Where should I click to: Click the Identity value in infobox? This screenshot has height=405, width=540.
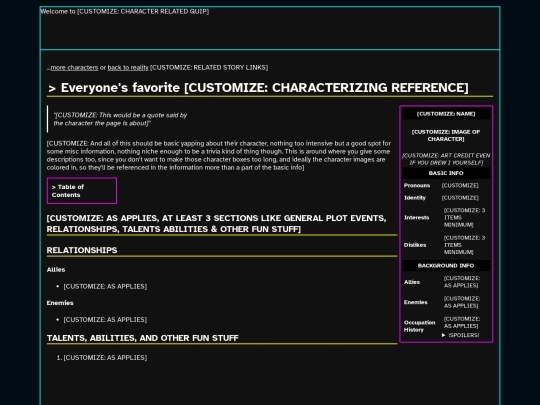coord(460,198)
